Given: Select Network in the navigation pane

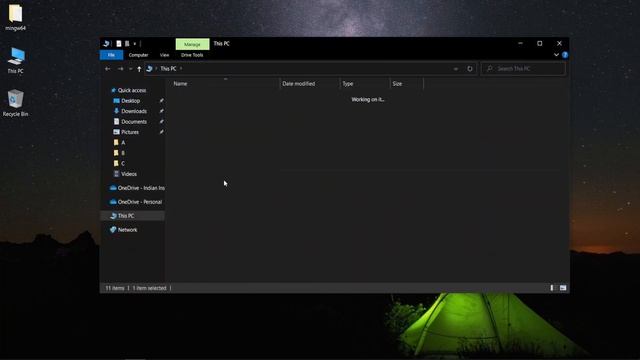Looking at the screenshot, I should point(124,230).
